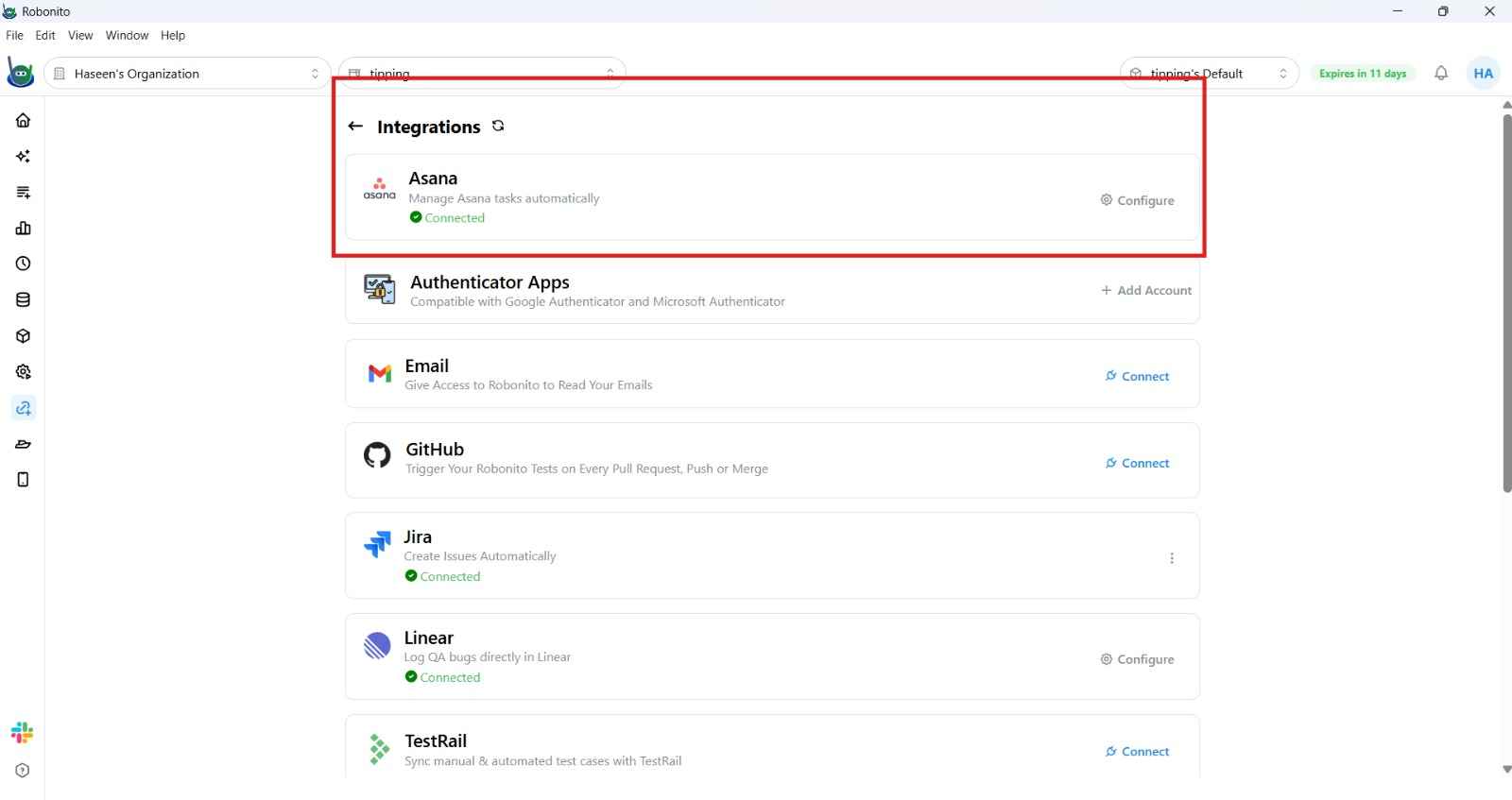Click the scrollbar up arrow

[x=1506, y=105]
